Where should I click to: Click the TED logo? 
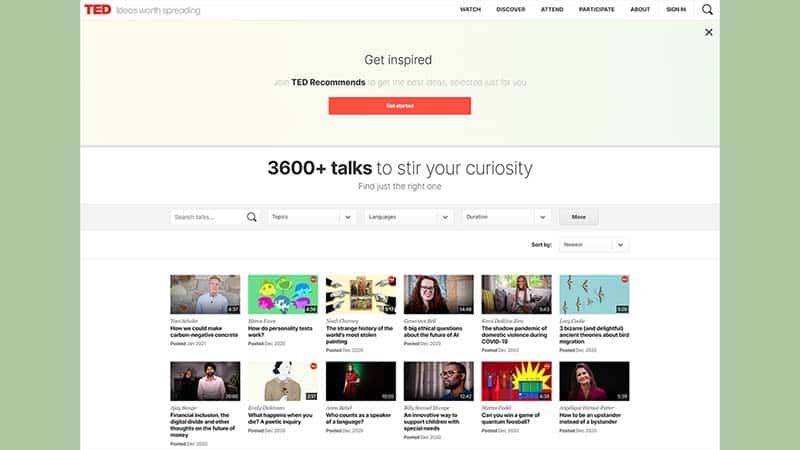97,10
